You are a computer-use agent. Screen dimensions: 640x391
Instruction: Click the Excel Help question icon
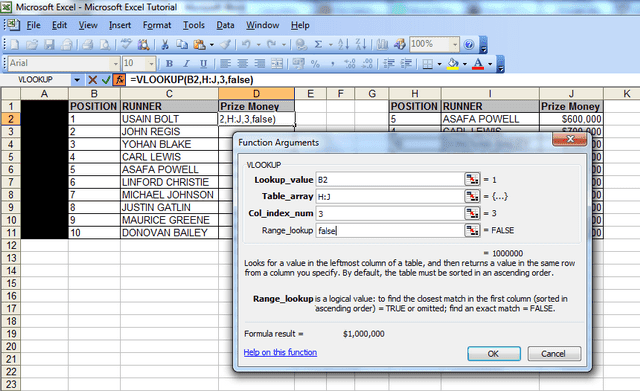pyautogui.click(x=469, y=44)
